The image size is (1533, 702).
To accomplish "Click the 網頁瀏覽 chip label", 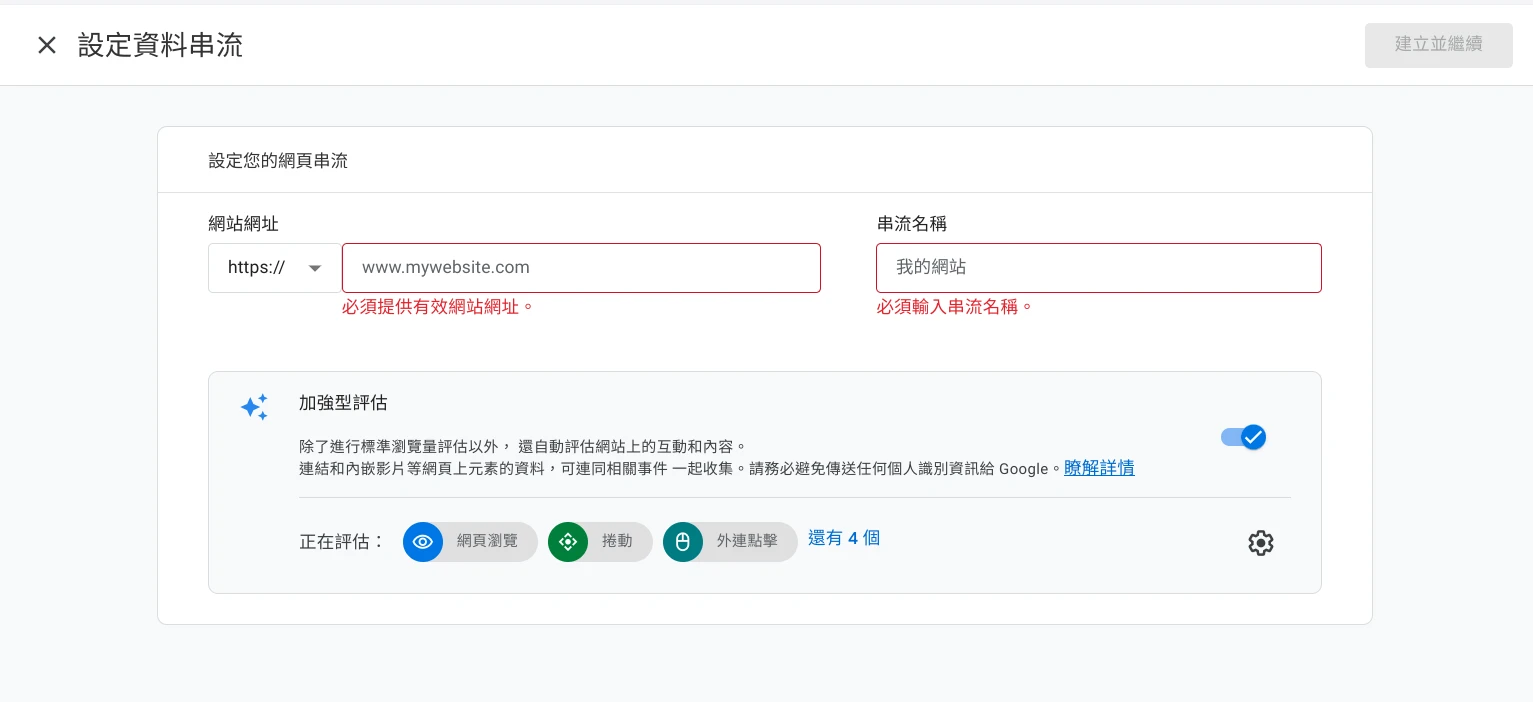I will [x=487, y=542].
